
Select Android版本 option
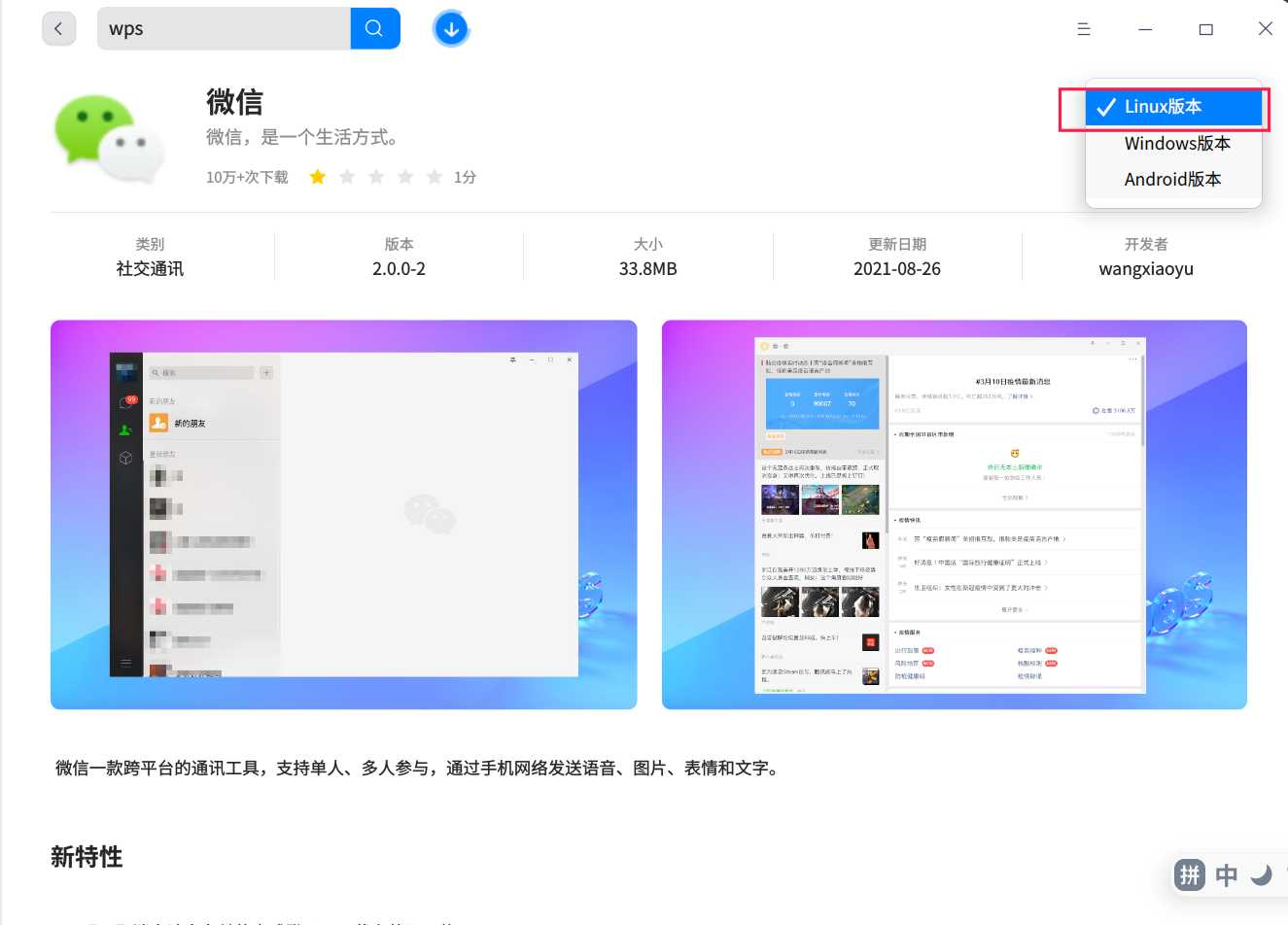[1173, 180]
